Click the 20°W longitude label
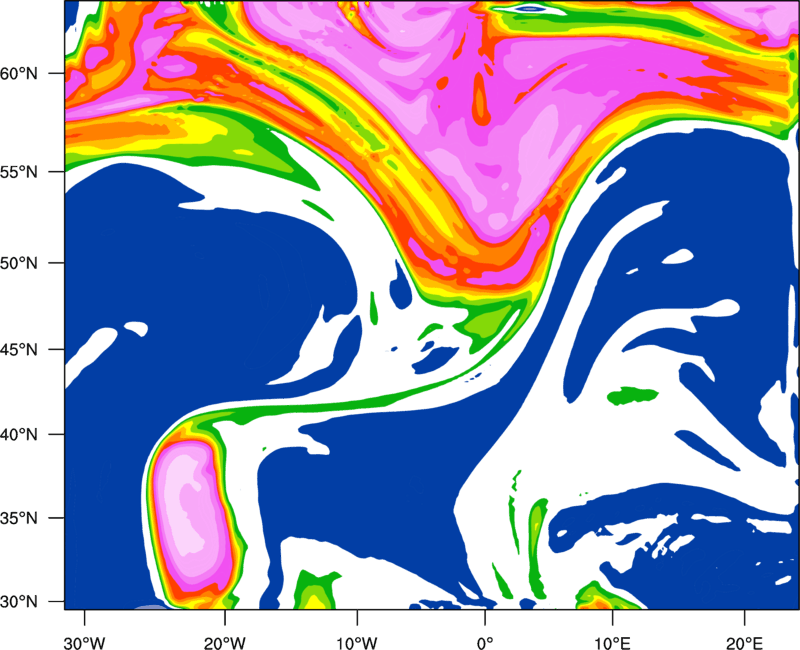Screen dimensions: 800x650 click(224, 643)
